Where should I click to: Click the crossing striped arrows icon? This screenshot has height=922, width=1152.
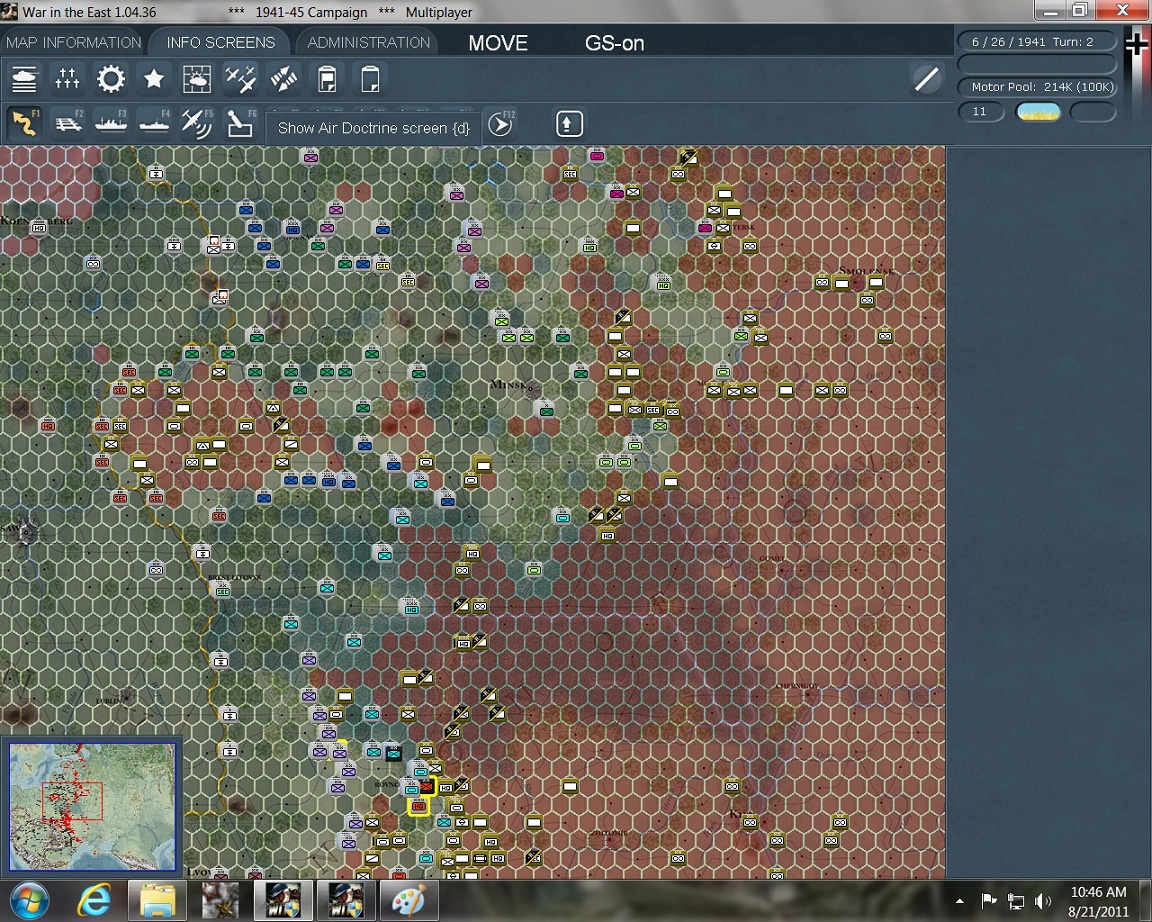[284, 79]
